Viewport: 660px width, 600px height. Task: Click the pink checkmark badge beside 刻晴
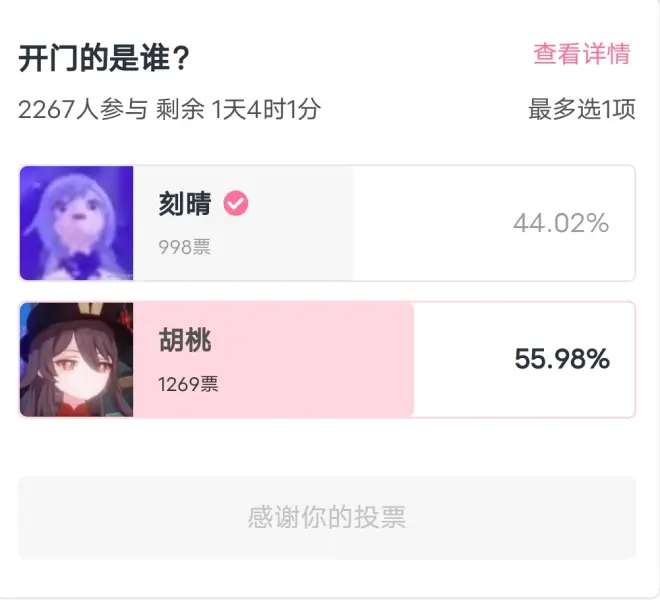pyautogui.click(x=236, y=204)
